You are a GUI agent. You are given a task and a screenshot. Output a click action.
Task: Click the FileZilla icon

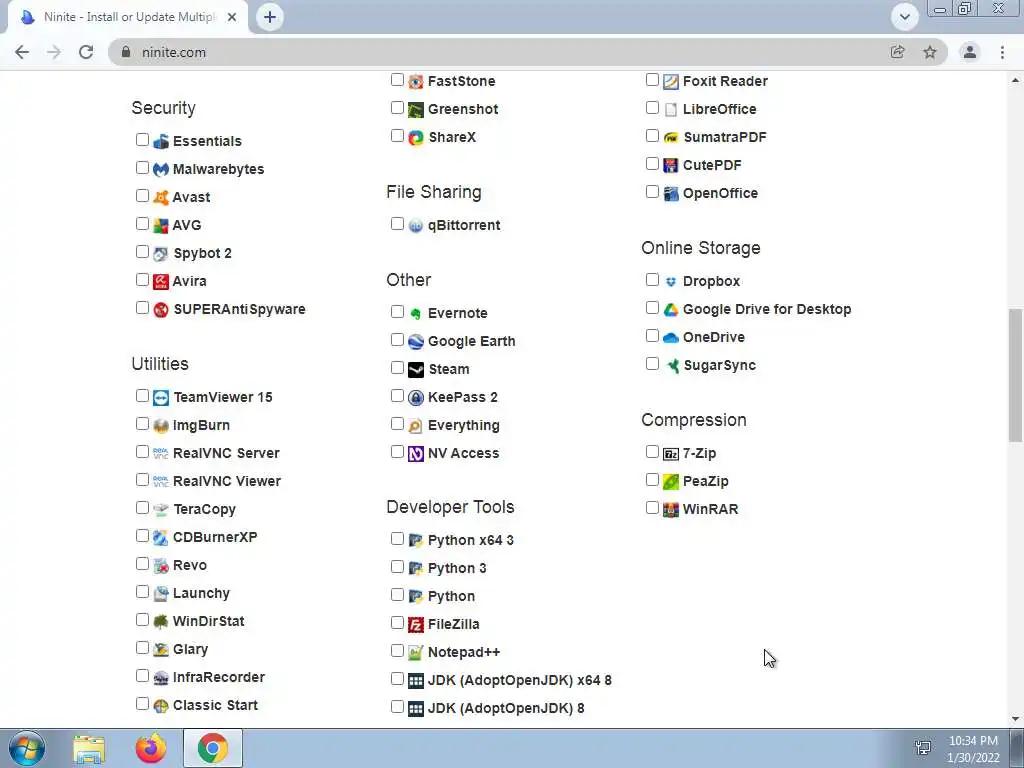coord(416,624)
